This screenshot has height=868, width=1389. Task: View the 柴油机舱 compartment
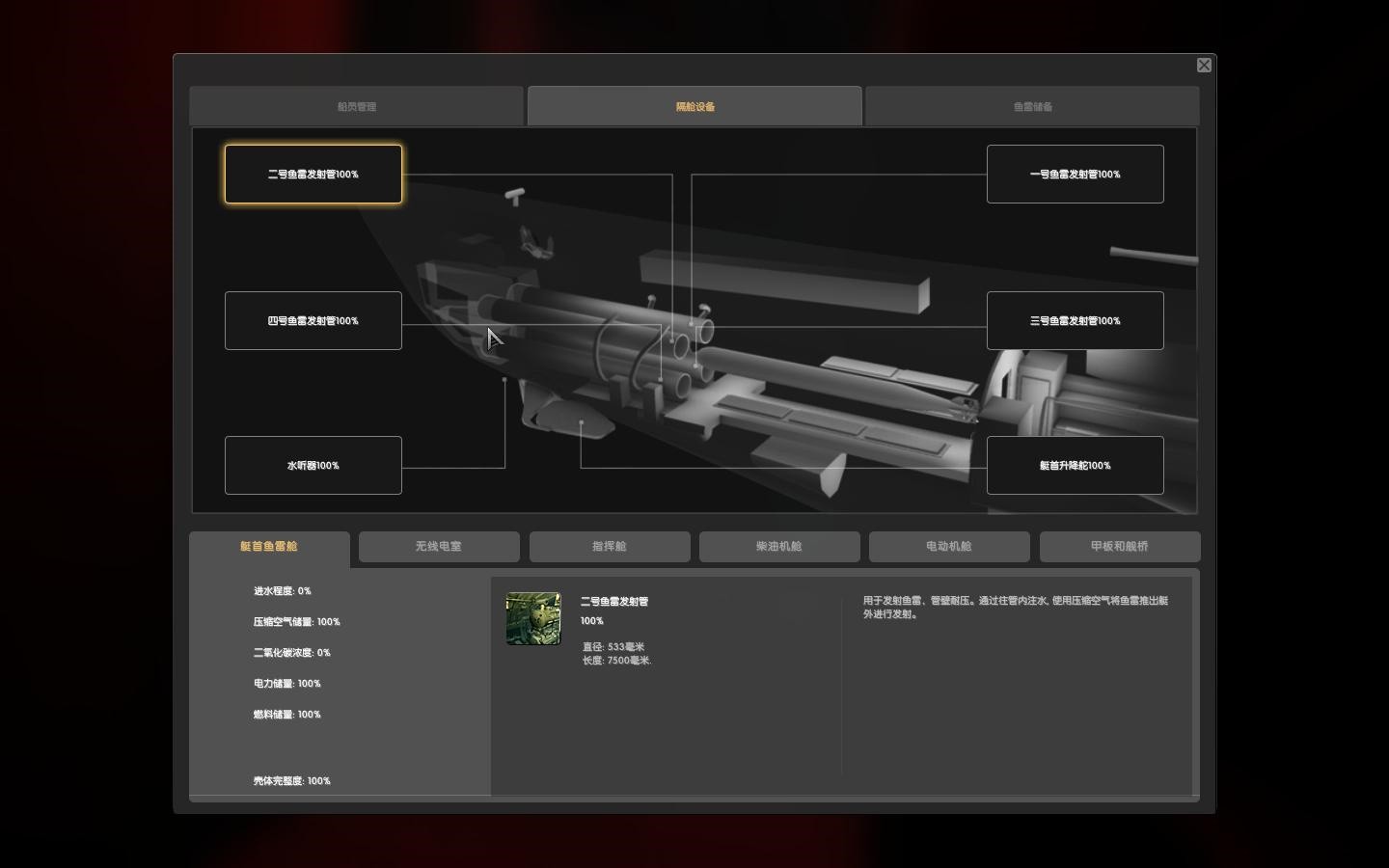click(x=779, y=547)
